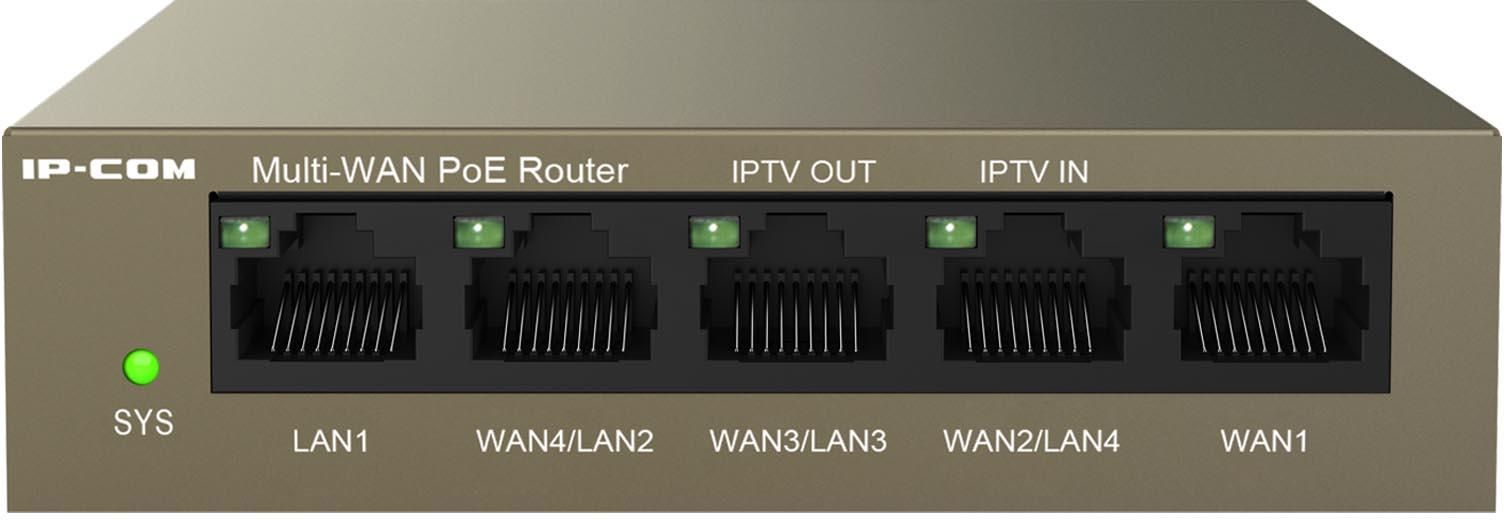Click the WAN4/LAN2 text label
The image size is (1504, 520).
(565, 441)
